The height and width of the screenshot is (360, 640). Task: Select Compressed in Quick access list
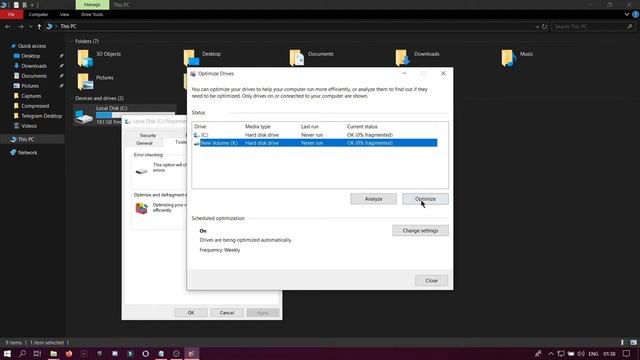(x=35, y=106)
